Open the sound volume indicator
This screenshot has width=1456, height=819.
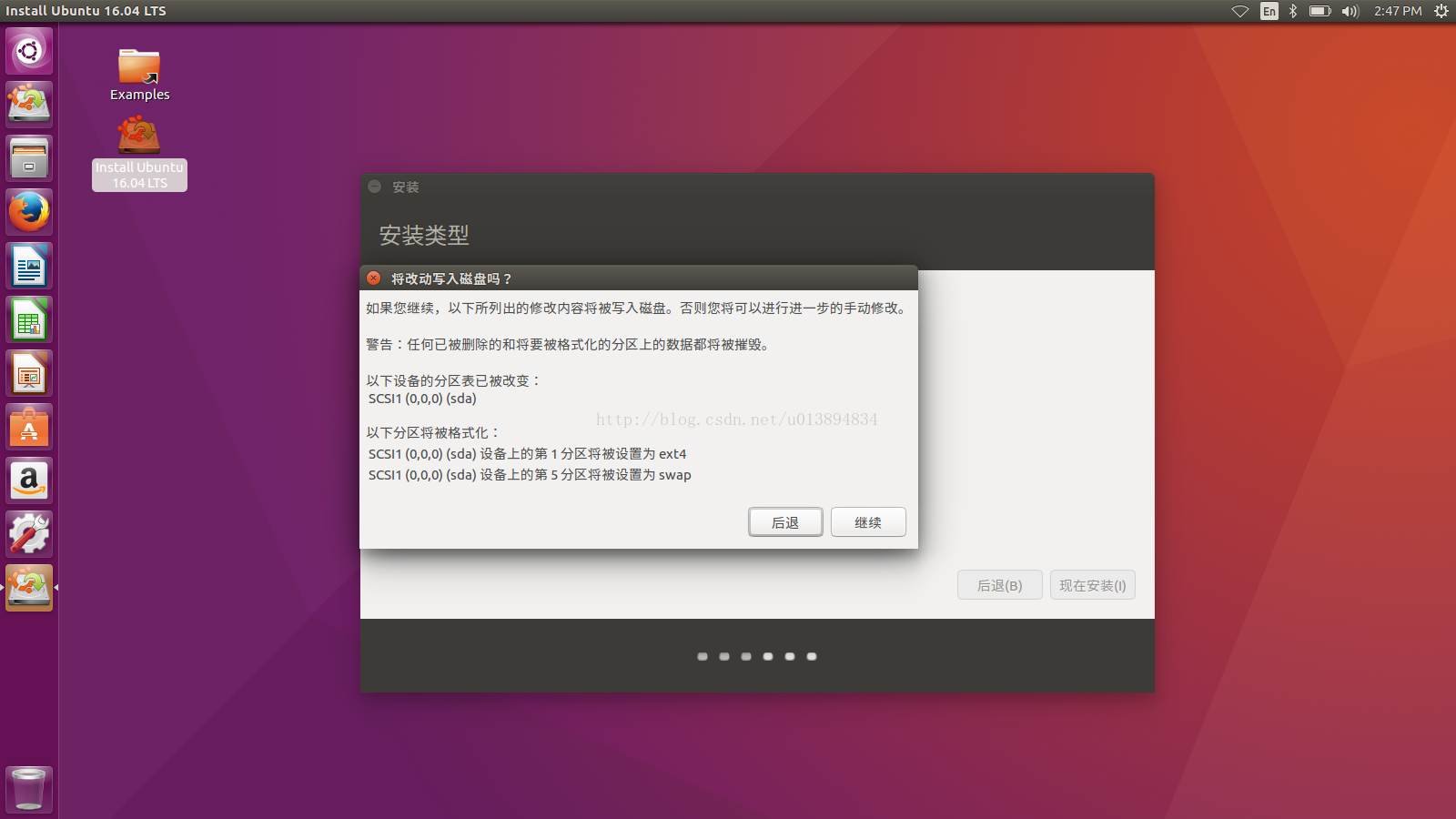[1350, 11]
